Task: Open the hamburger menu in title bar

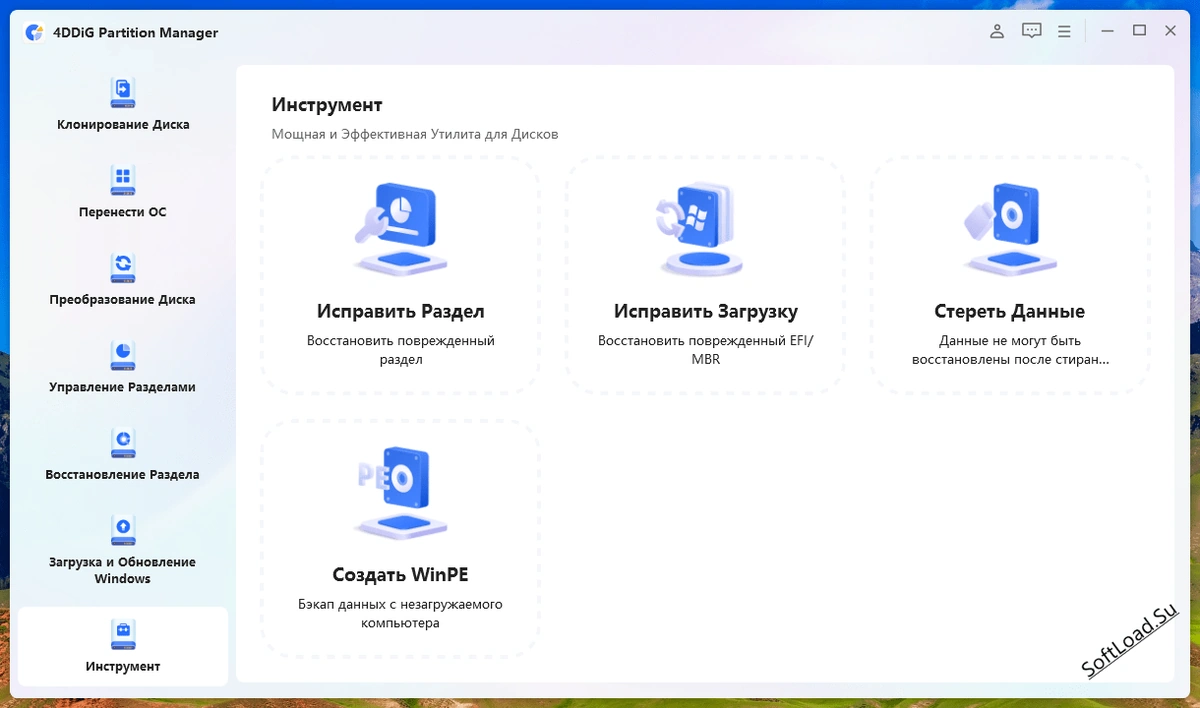Action: pyautogui.click(x=1065, y=32)
